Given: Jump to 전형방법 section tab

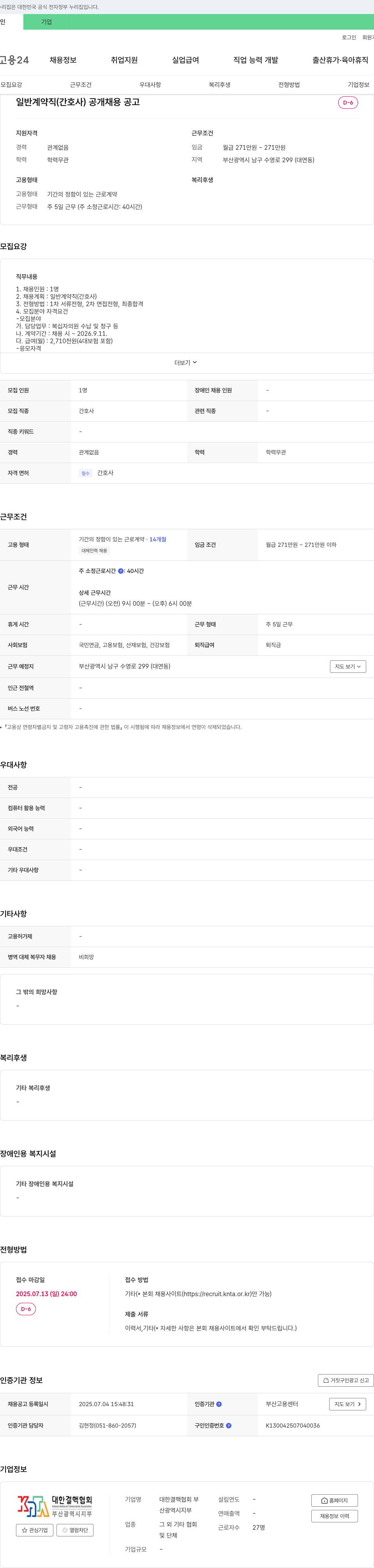Looking at the screenshot, I should pyautogui.click(x=289, y=85).
